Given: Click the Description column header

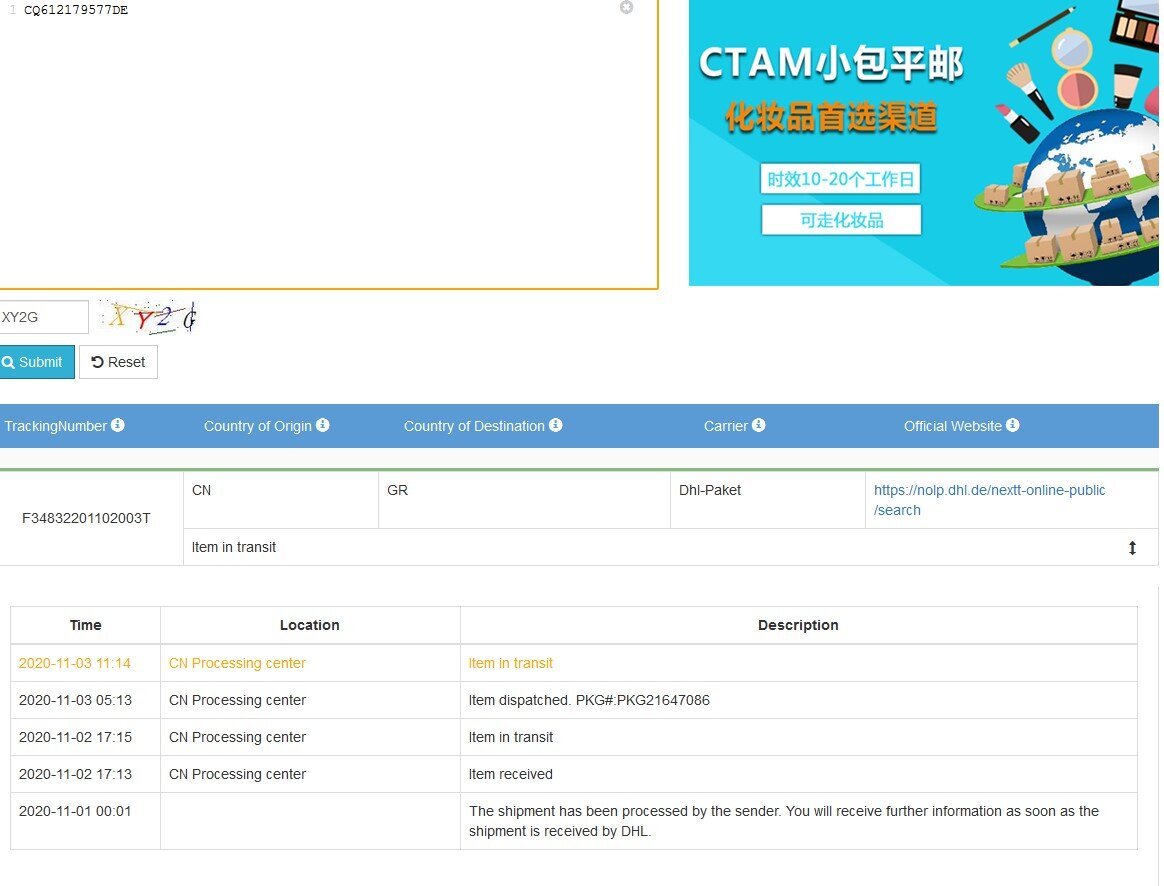Looking at the screenshot, I should 798,625.
